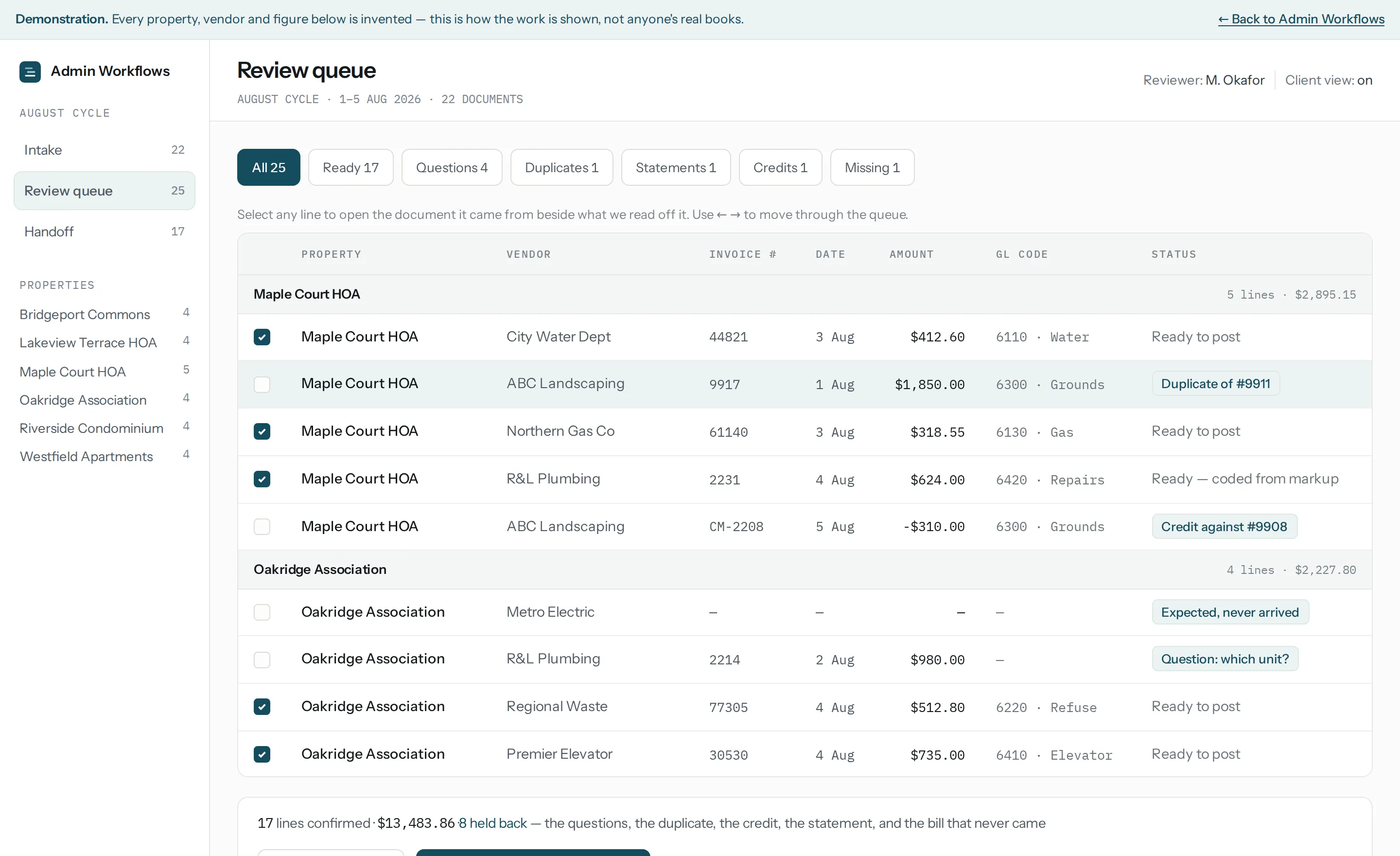Click the Oakridge Association group header

805,570
